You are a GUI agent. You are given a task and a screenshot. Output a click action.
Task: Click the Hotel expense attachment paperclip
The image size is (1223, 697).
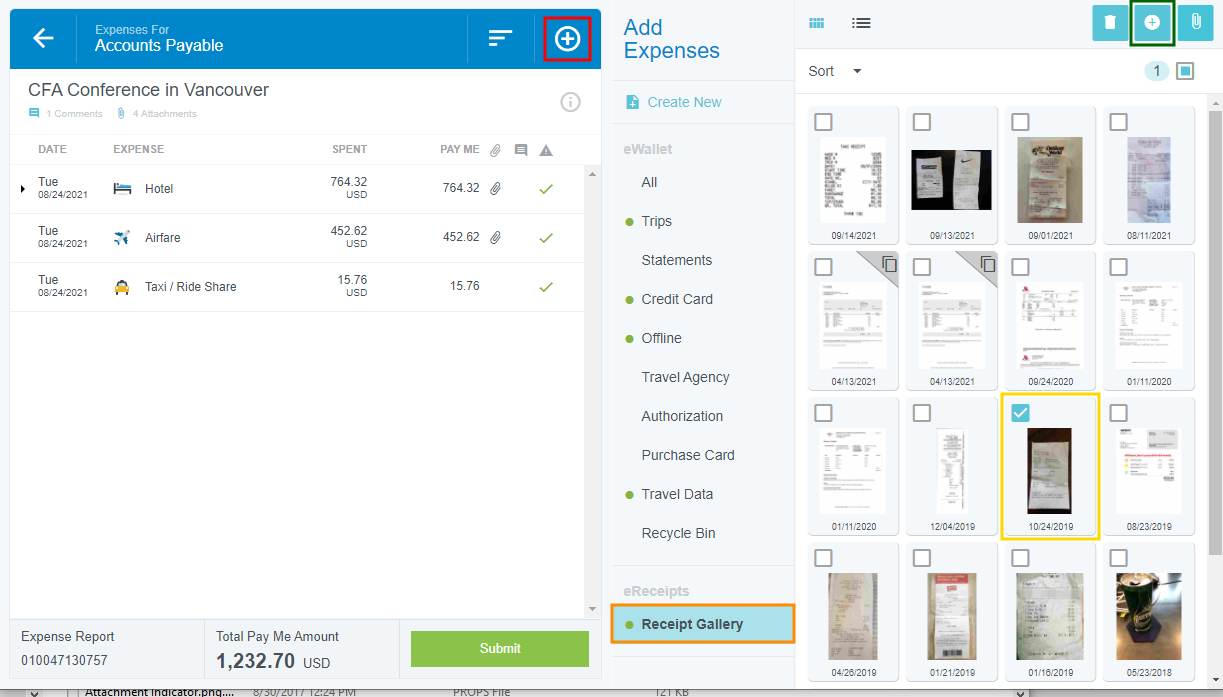[x=495, y=188]
